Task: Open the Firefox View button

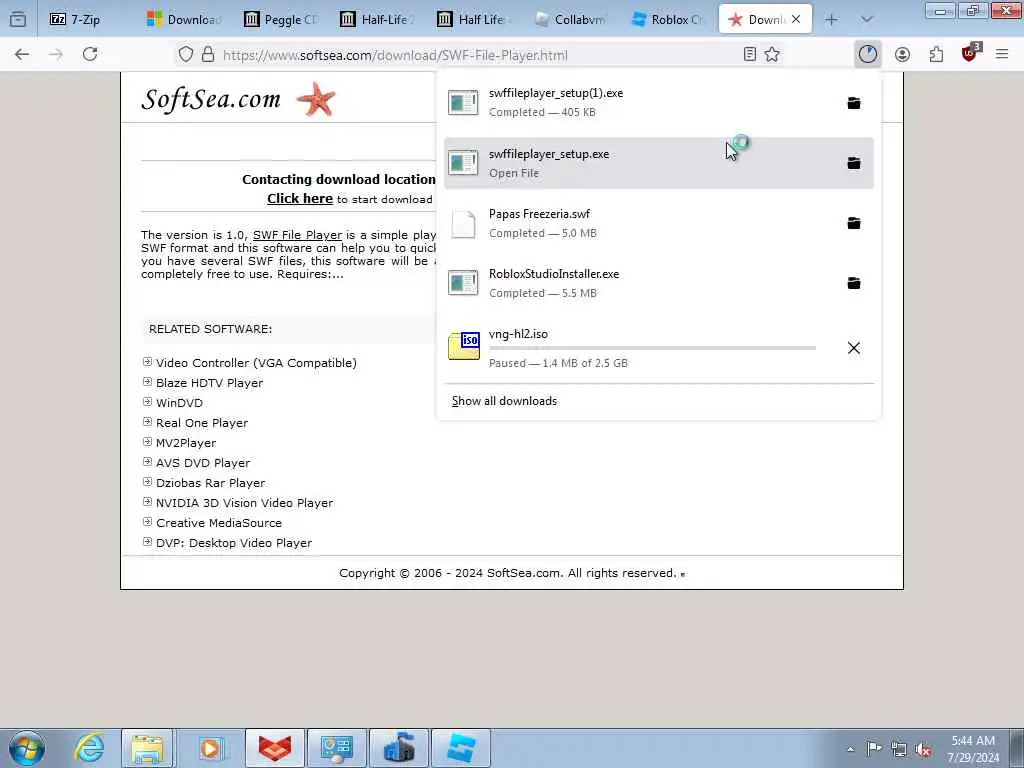Action: point(18,20)
